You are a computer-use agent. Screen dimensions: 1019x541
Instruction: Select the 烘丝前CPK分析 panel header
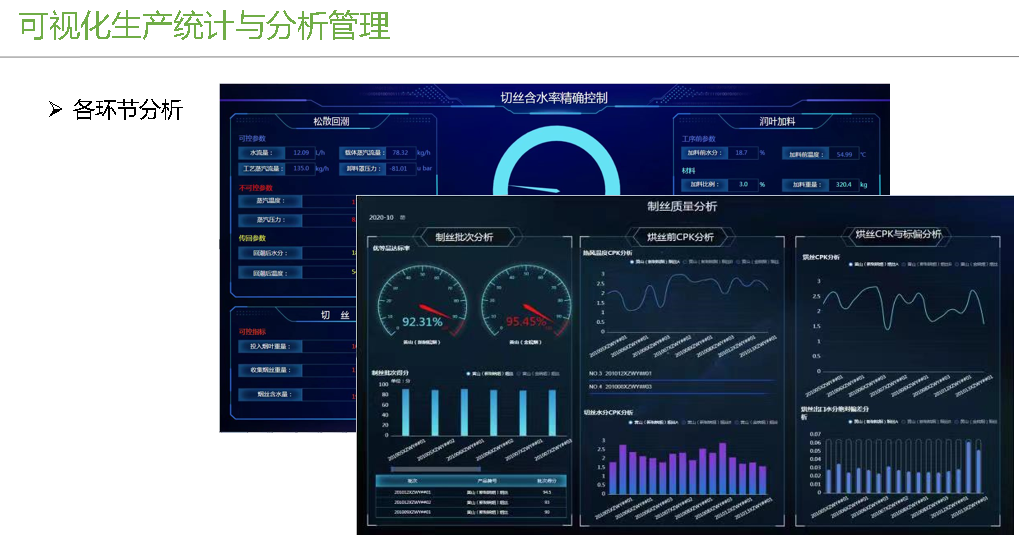click(680, 238)
